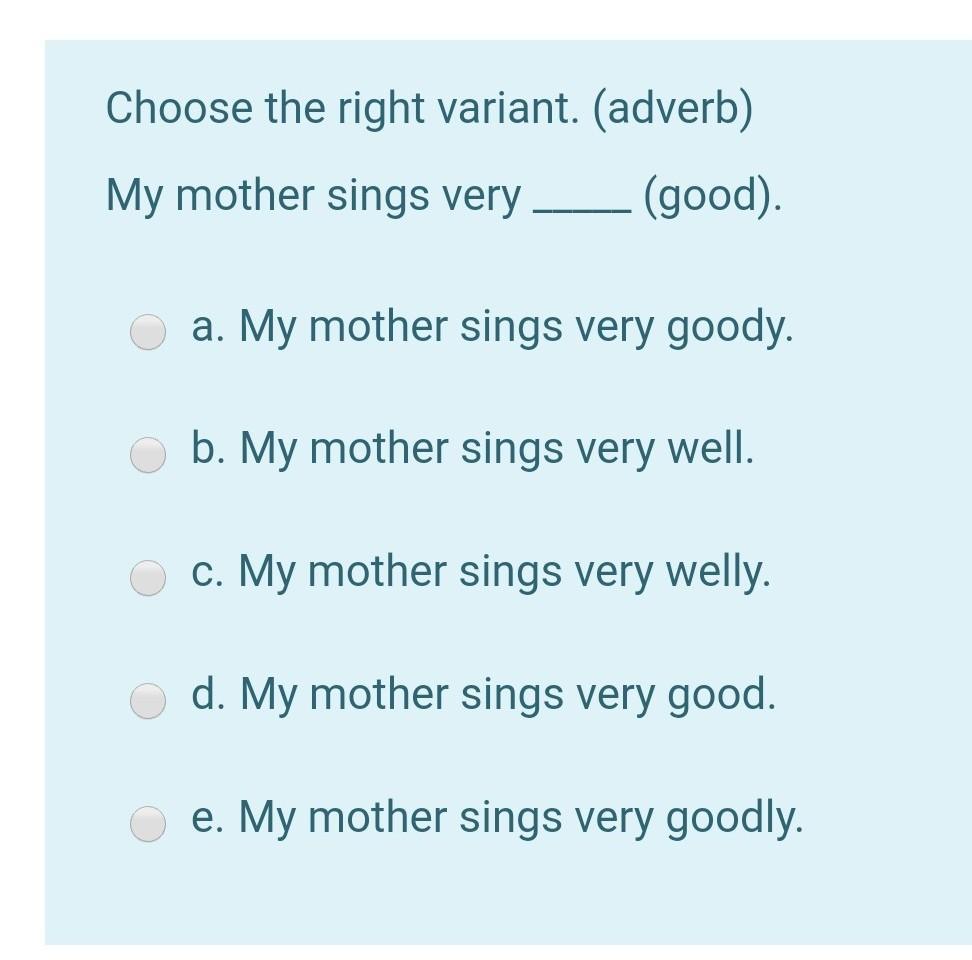
Task: Click answer text 'My mother sings very goody.'
Action: [x=516, y=327]
